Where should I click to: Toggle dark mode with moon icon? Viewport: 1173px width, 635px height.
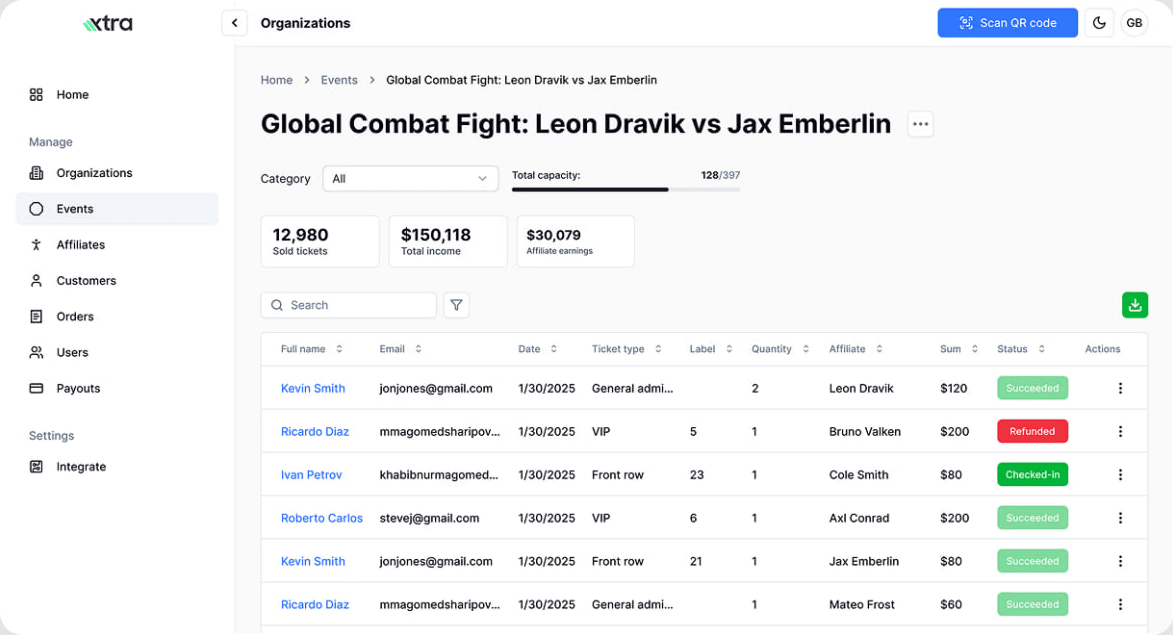click(1099, 23)
